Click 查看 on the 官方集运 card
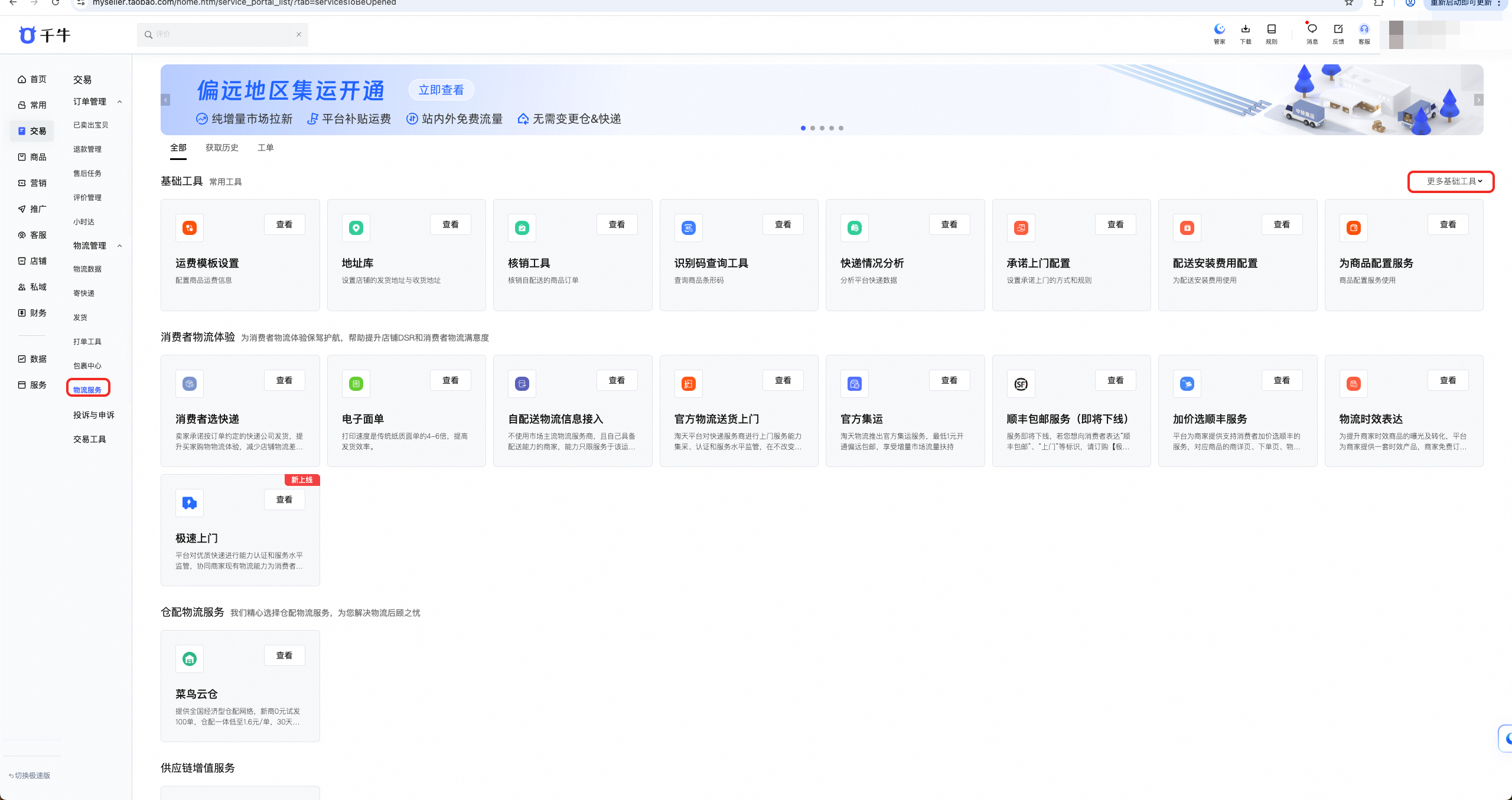The height and width of the screenshot is (800, 1512). (949, 380)
